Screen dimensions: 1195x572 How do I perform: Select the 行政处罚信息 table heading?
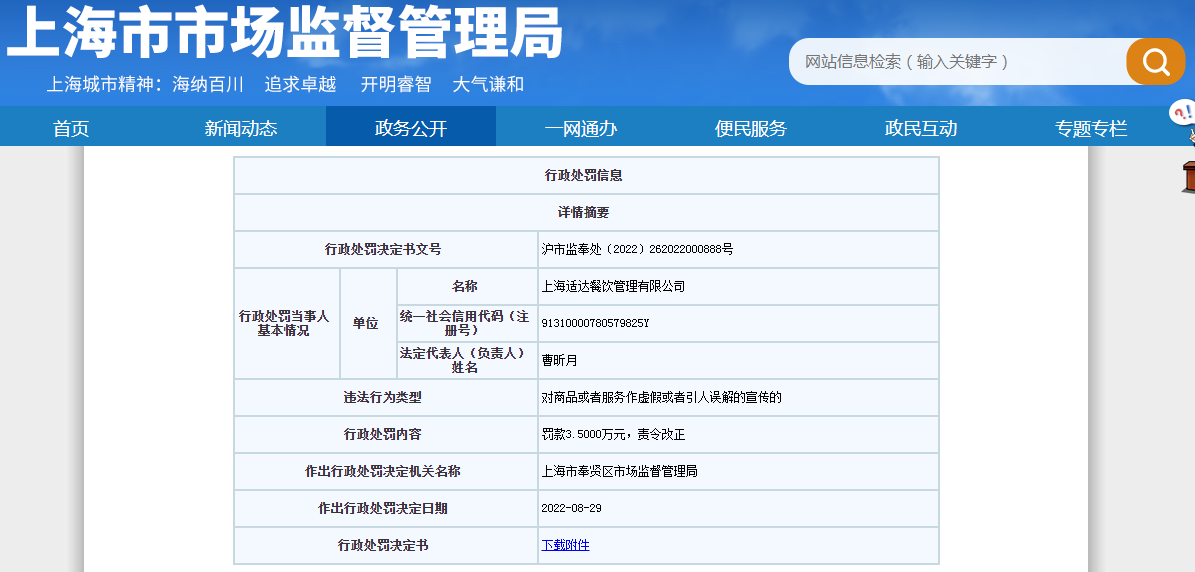point(584,175)
